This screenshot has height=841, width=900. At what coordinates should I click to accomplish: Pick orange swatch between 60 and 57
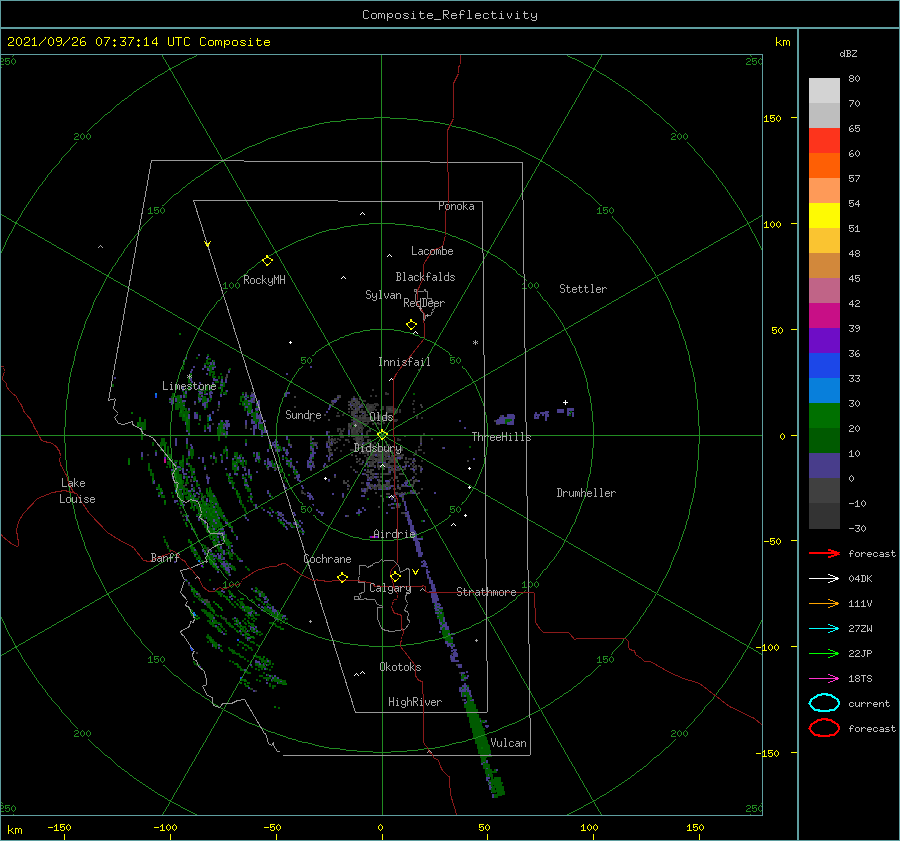click(824, 166)
